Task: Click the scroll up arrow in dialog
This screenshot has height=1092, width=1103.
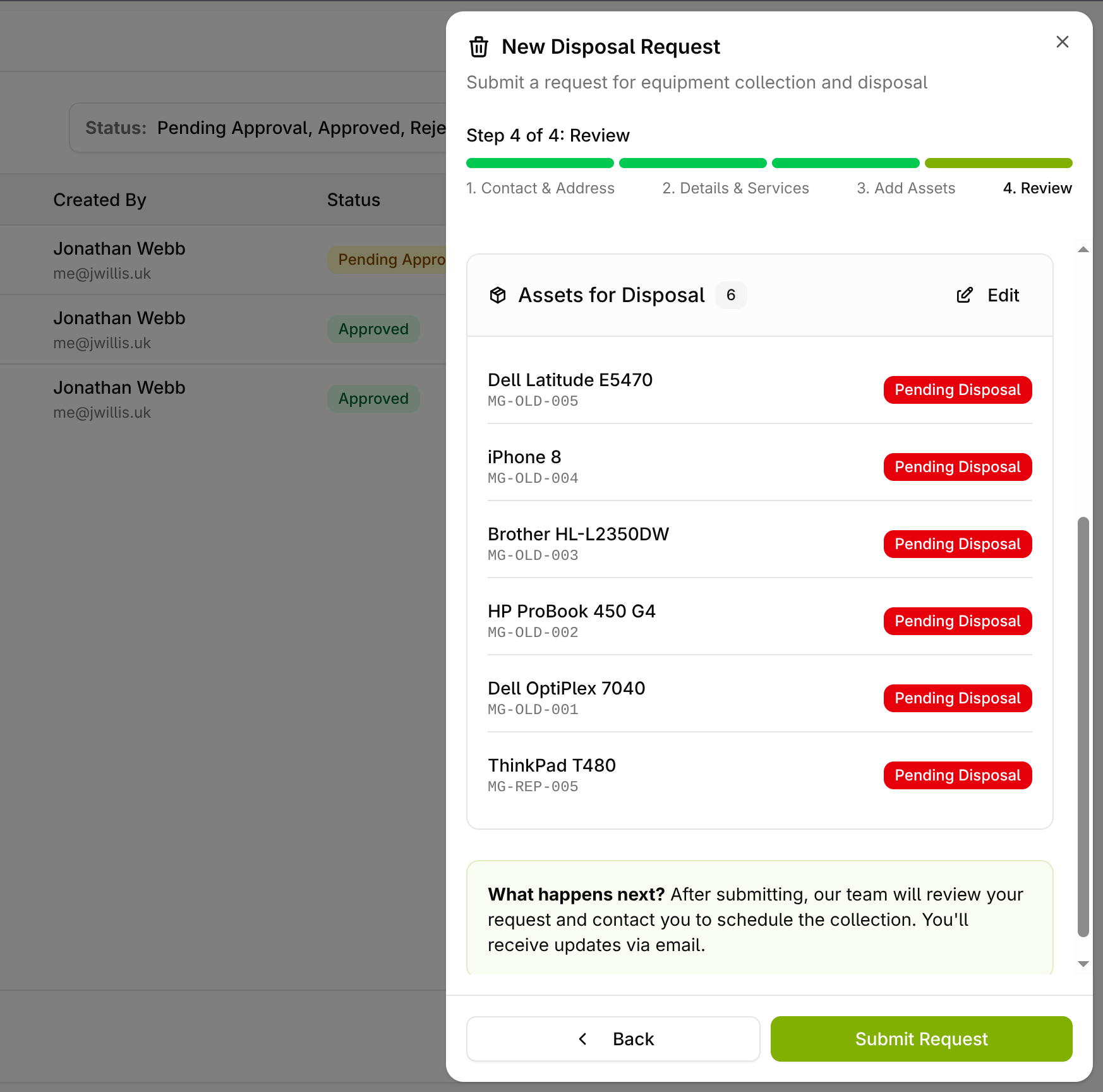Action: [x=1083, y=250]
